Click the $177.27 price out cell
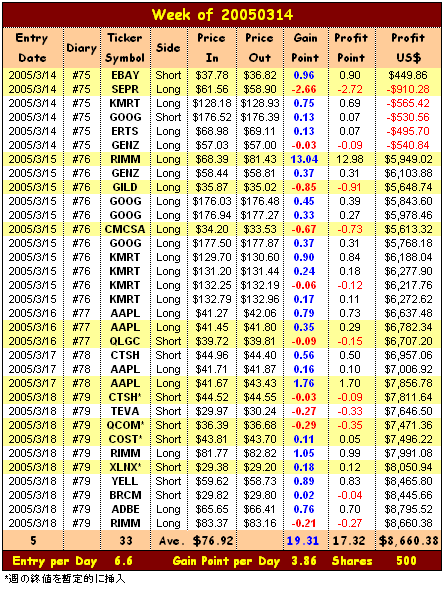Image resolution: width=444 pixels, height=596 pixels. coord(260,215)
